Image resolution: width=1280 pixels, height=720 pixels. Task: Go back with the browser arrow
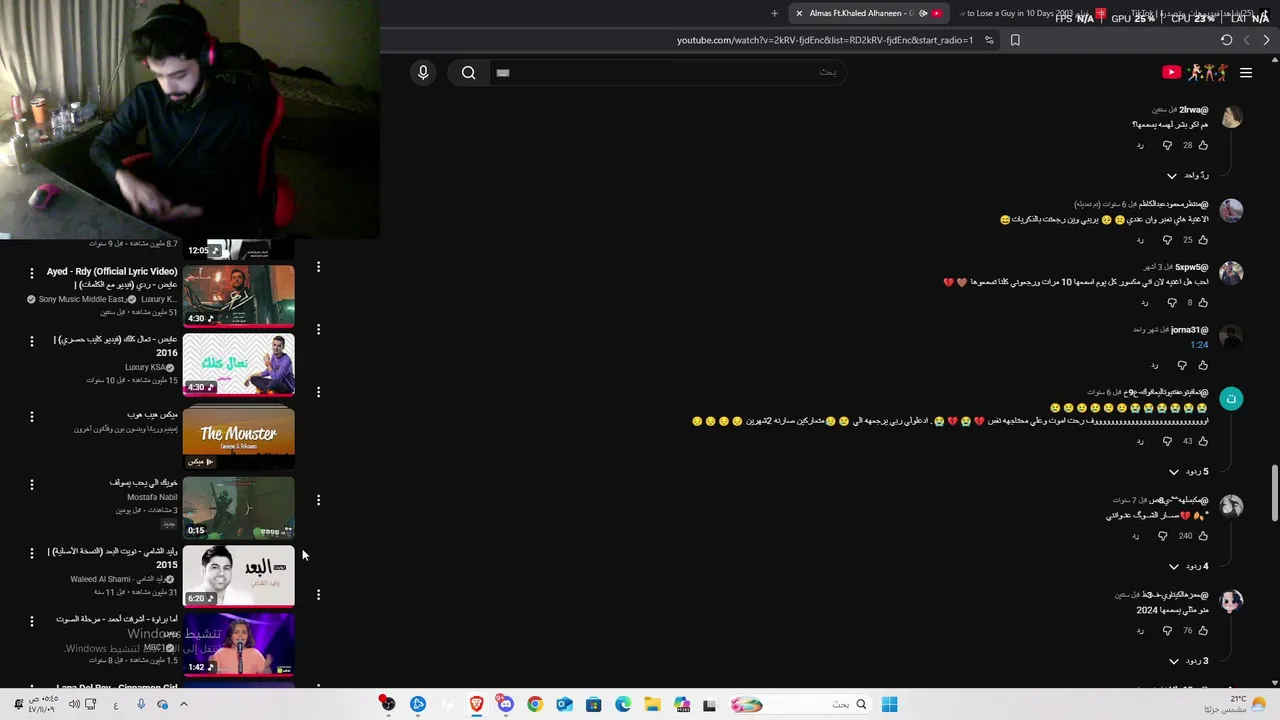[1266, 40]
